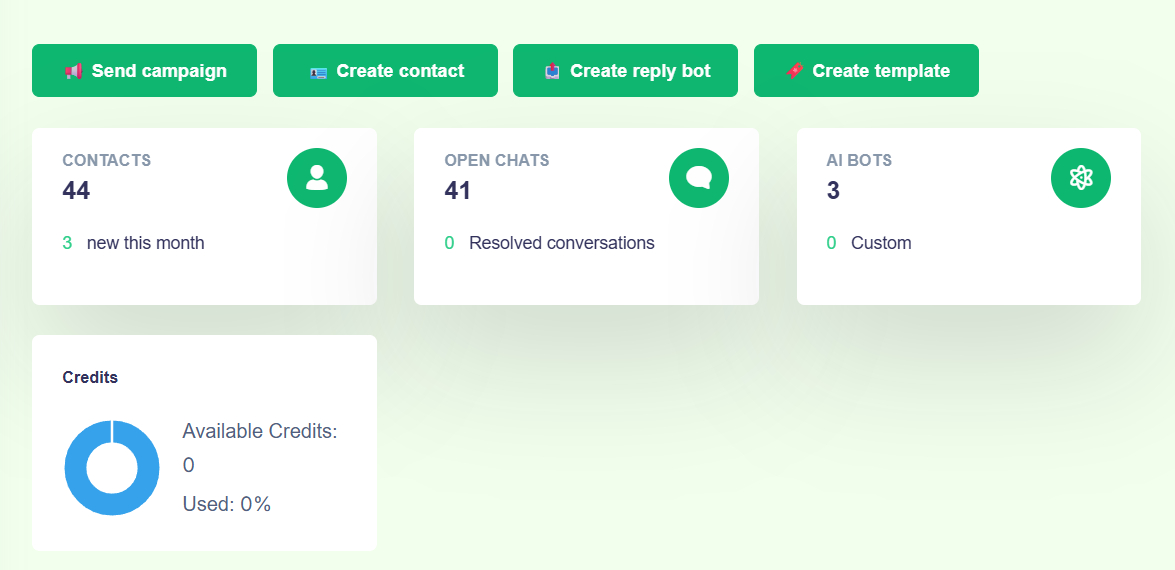Select the contacts count 44

point(76,190)
